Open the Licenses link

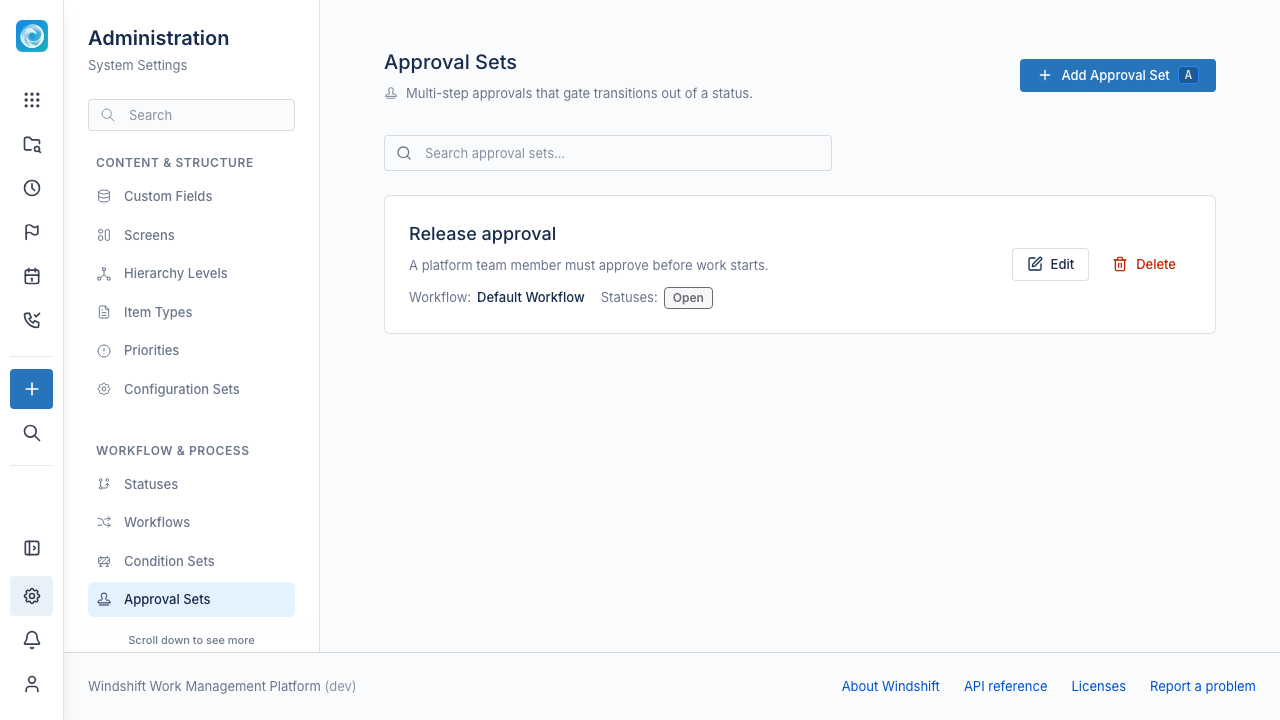[x=1098, y=686]
